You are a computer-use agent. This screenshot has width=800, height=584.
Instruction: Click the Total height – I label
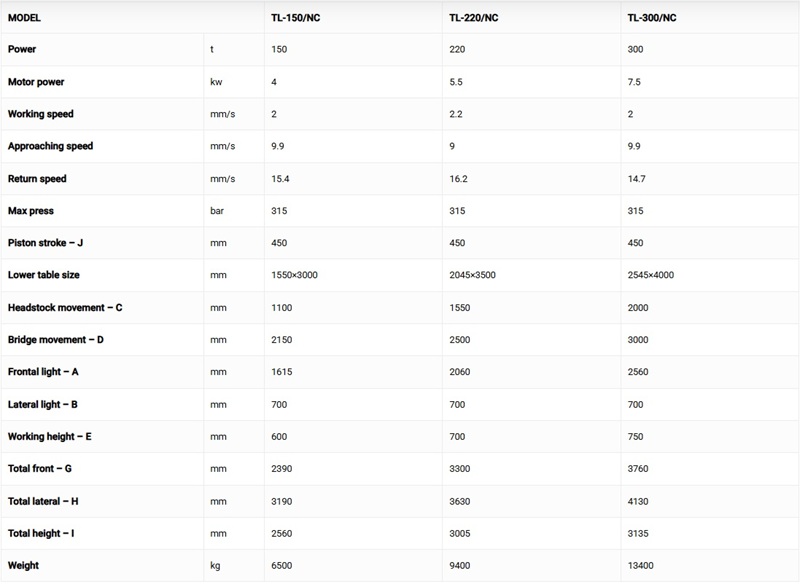41,534
